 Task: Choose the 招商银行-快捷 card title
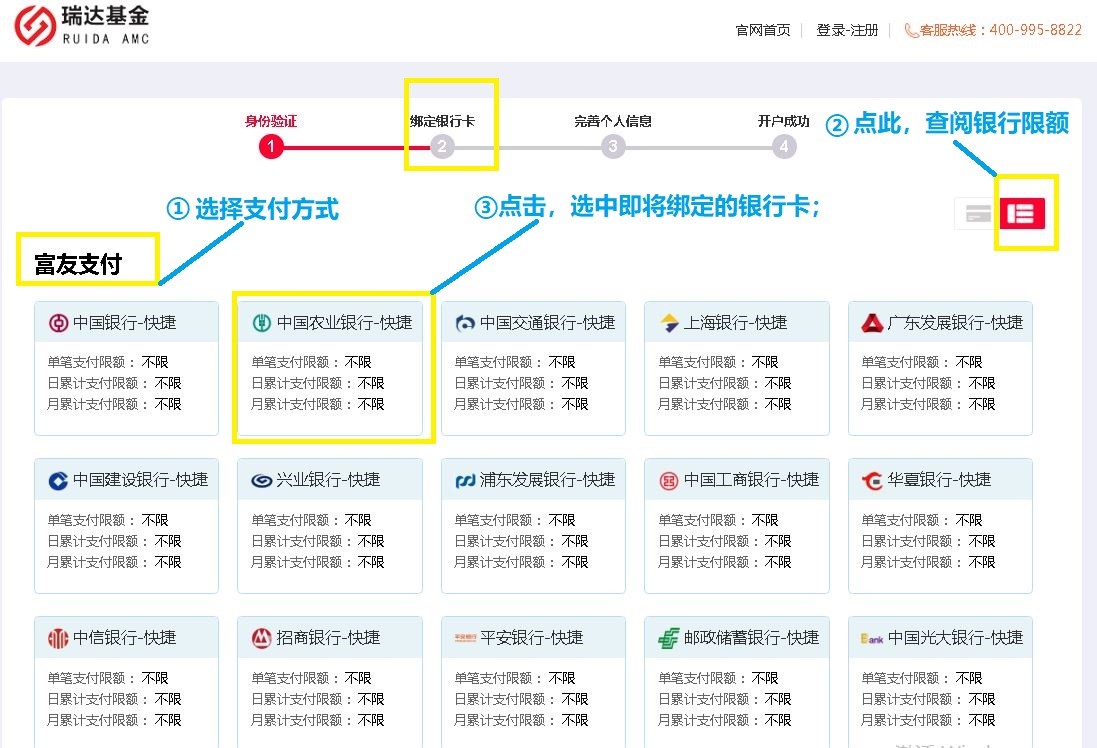[x=328, y=637]
